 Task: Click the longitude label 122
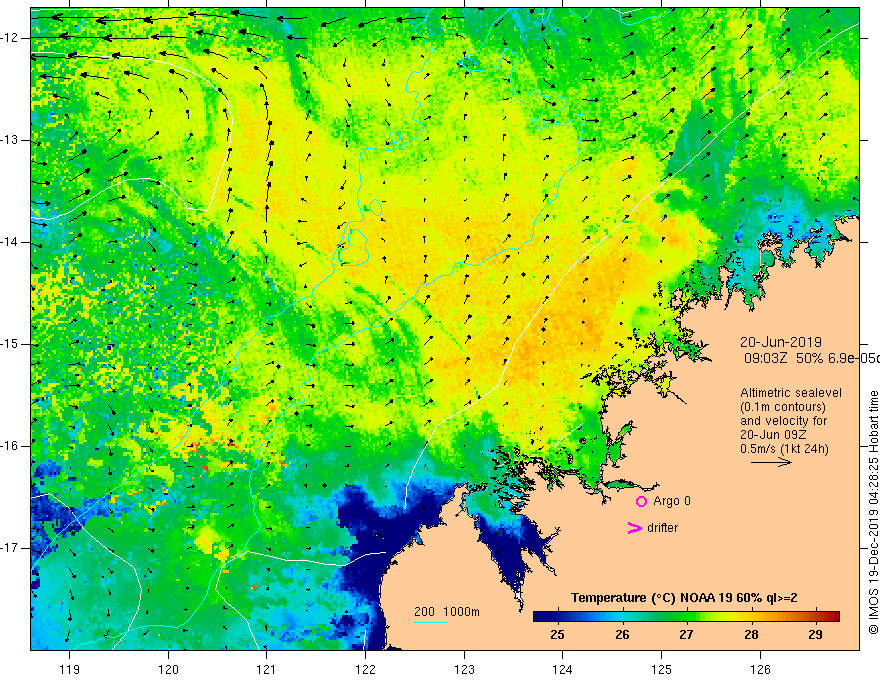point(365,669)
